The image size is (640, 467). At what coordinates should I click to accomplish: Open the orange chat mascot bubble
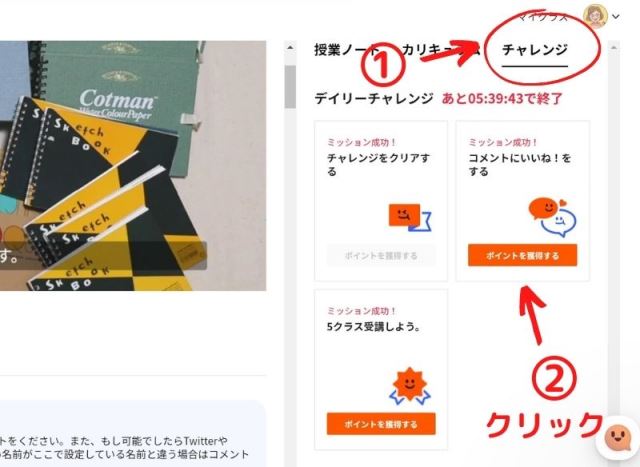[618, 438]
